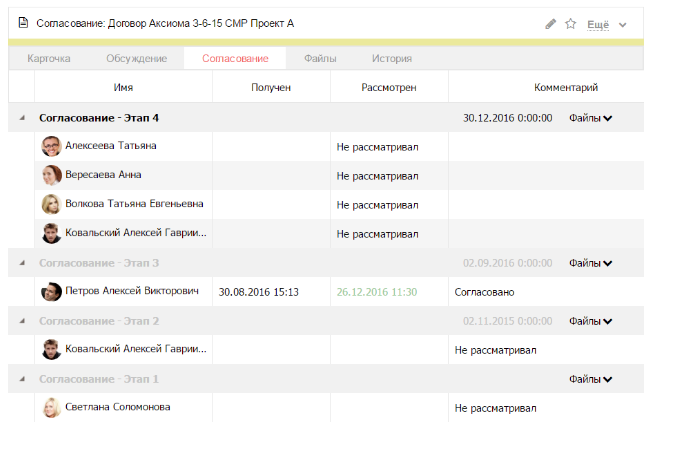This screenshot has height=451, width=695.
Task: Click the document icon next to the title
Action: point(23,23)
